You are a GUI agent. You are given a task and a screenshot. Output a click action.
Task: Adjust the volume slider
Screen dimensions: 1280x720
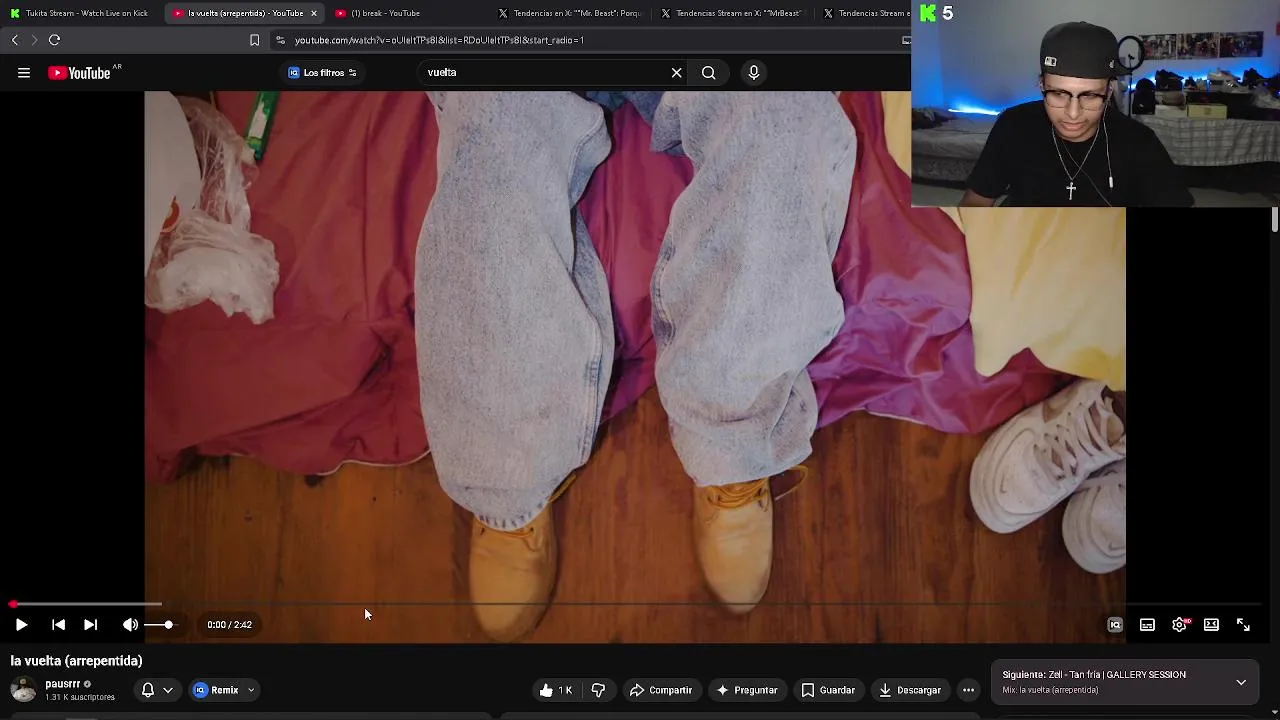tap(159, 625)
